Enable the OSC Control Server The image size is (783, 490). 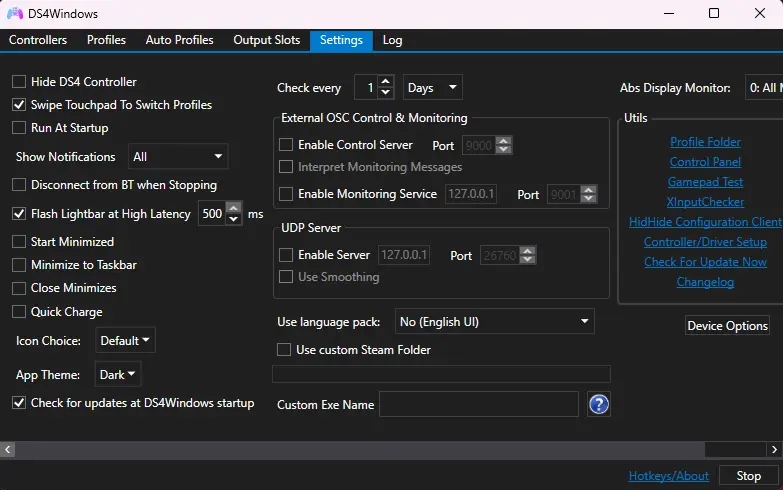[286, 144]
